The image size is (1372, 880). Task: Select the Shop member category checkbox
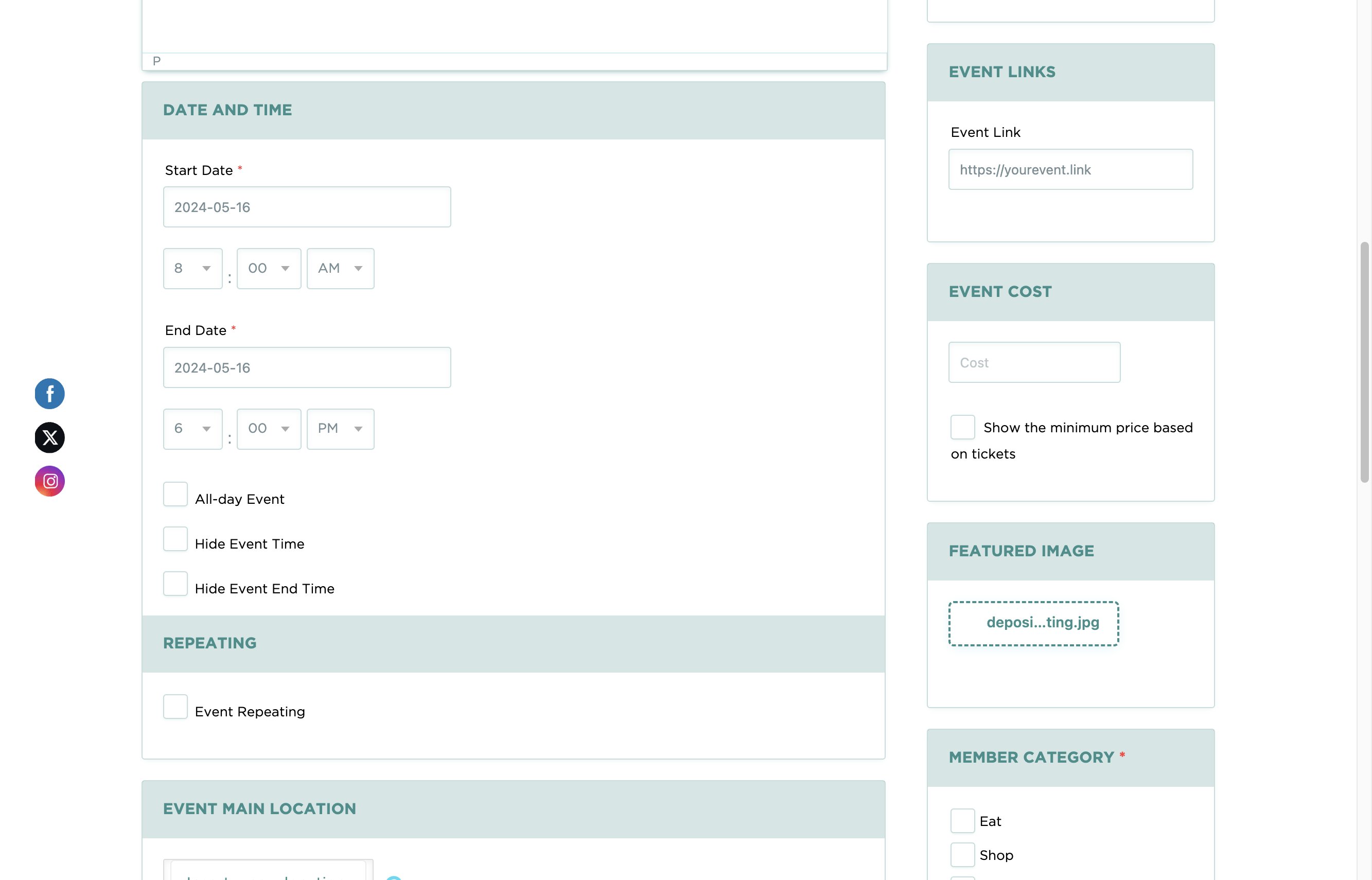point(963,855)
